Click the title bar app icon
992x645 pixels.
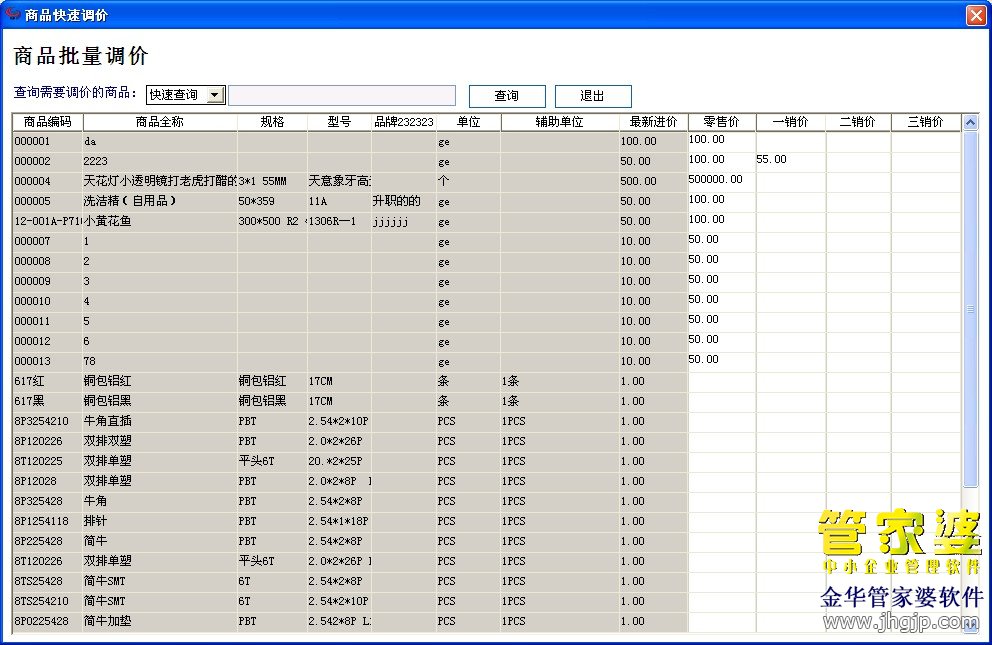coord(13,14)
